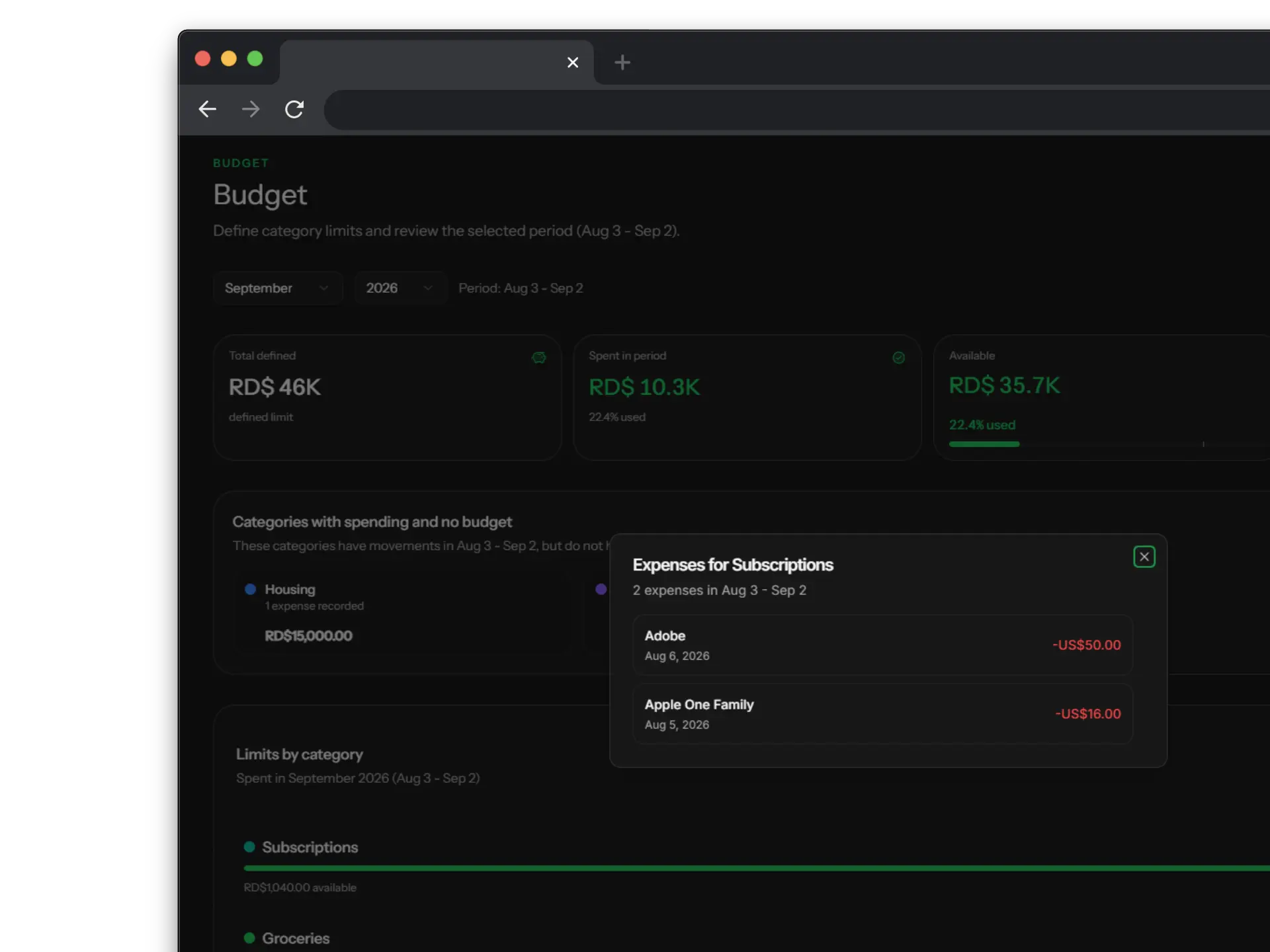The width and height of the screenshot is (1270, 952).
Task: Open the September month dropdown
Action: [278, 288]
